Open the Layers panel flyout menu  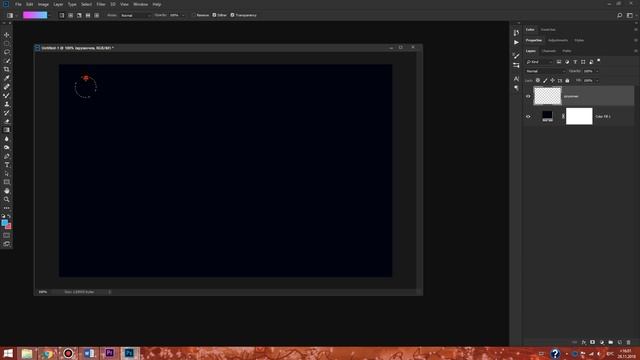pos(636,51)
